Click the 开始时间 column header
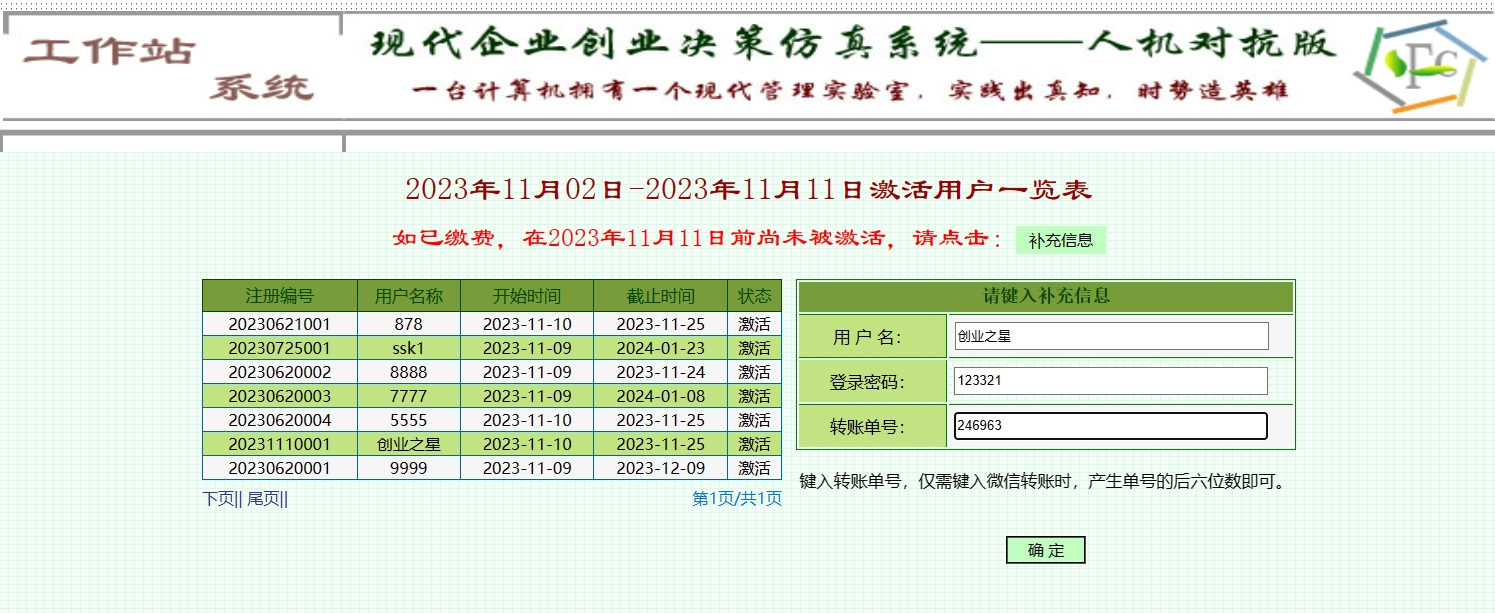This screenshot has width=1495, height=613. [x=526, y=296]
